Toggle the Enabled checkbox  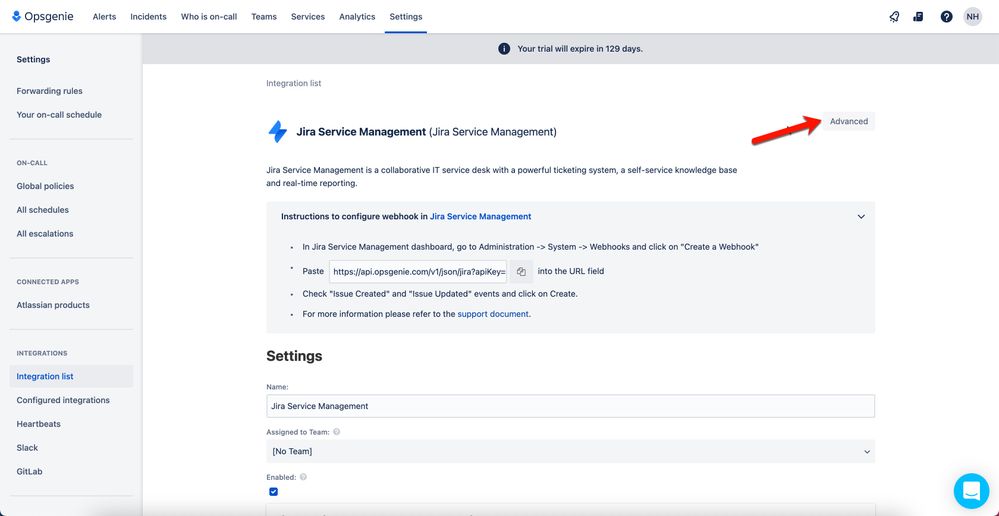click(273, 491)
